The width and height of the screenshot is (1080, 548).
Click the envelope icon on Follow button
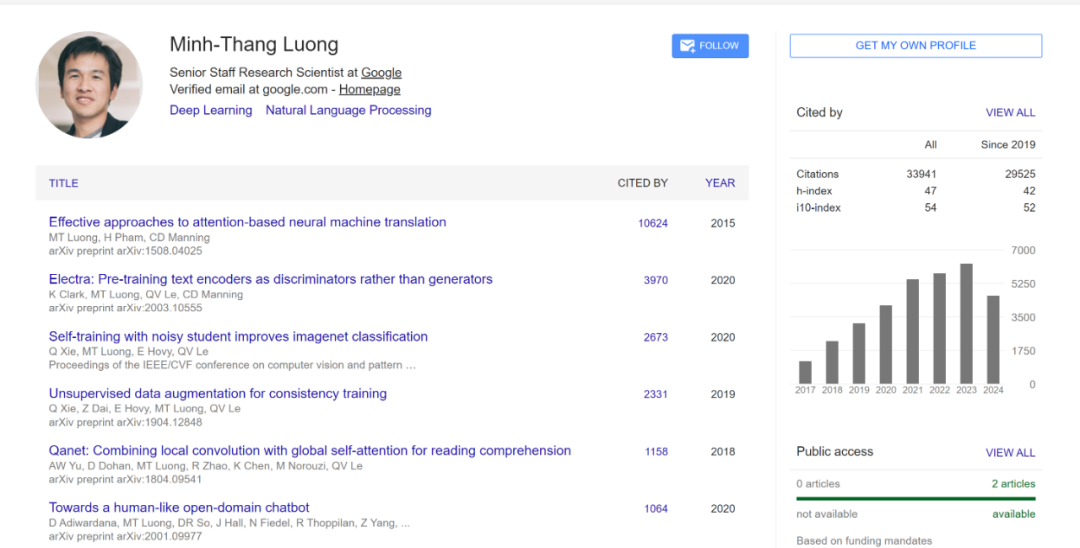(687, 46)
